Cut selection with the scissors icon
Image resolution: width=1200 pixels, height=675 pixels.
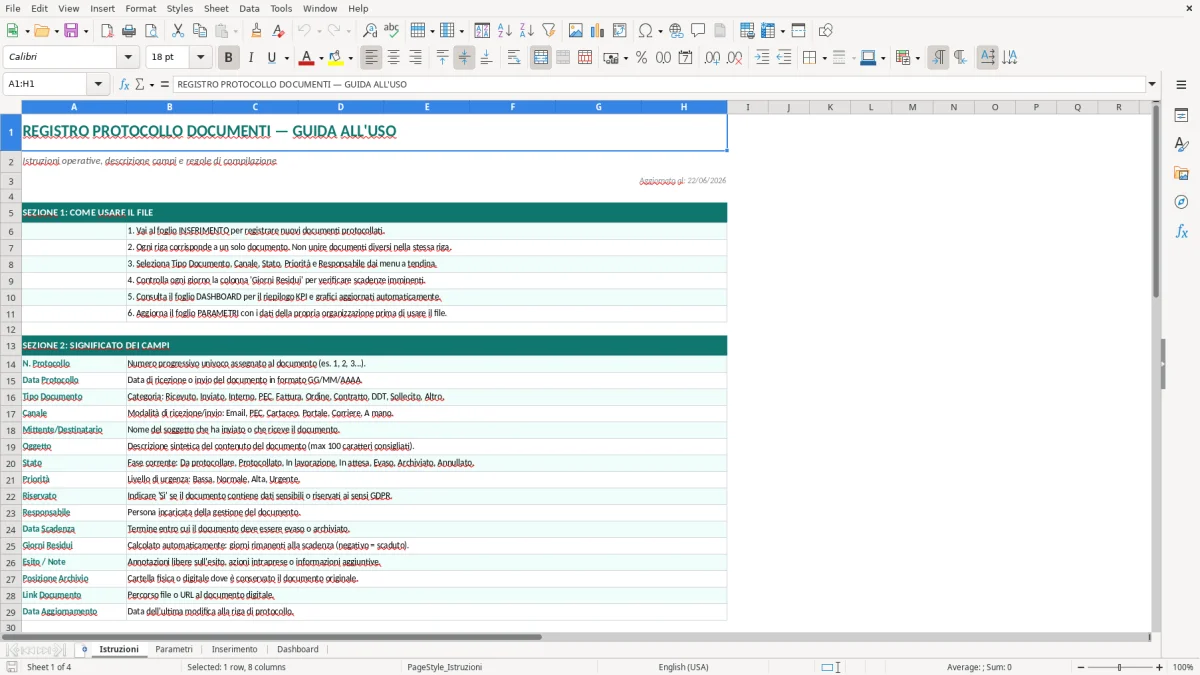coord(178,31)
